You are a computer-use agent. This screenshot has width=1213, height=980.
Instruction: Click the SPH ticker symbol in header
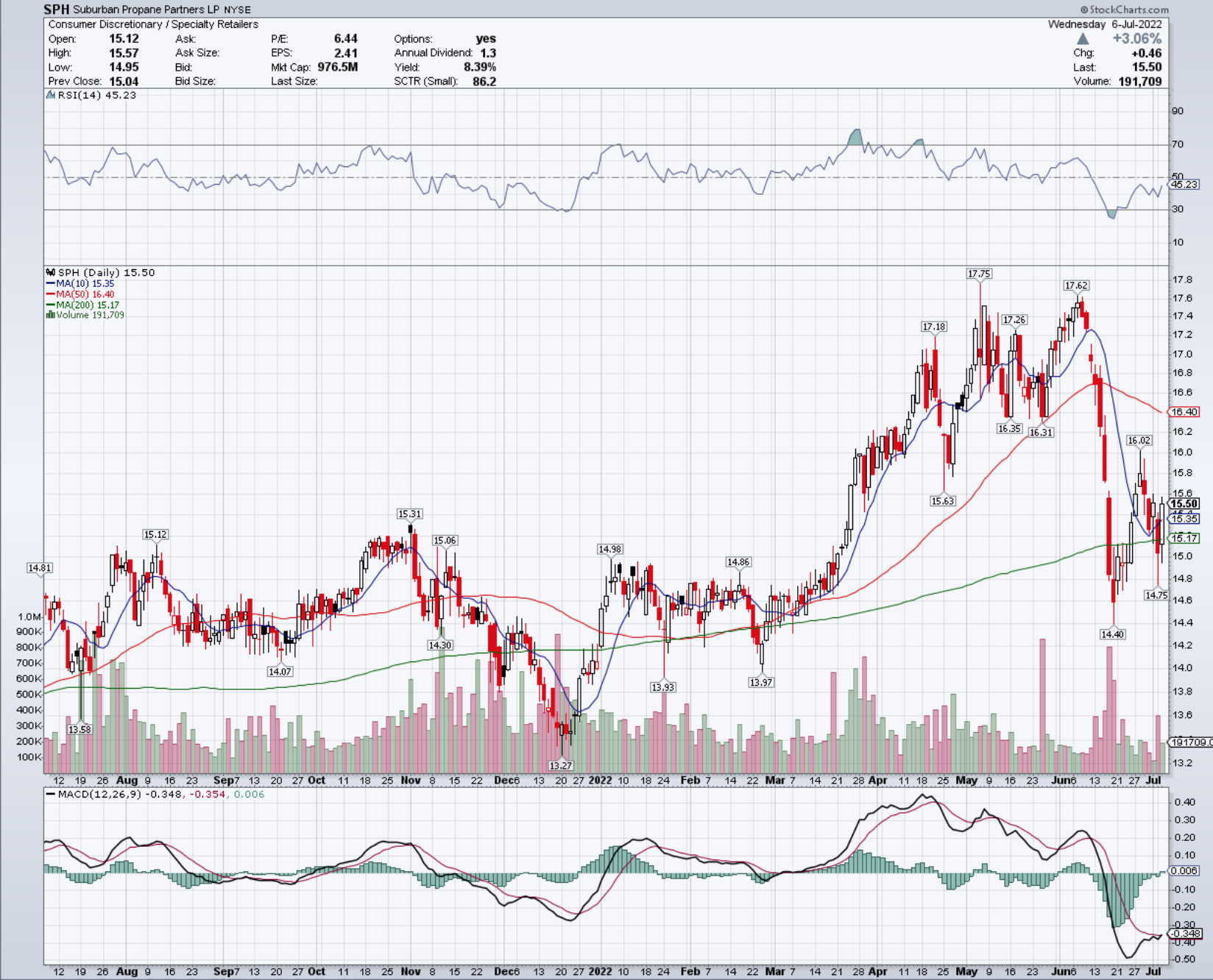(57, 10)
